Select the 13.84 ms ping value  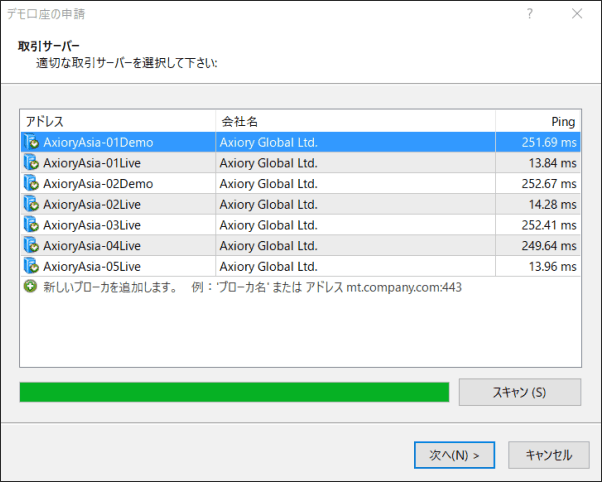[550, 163]
